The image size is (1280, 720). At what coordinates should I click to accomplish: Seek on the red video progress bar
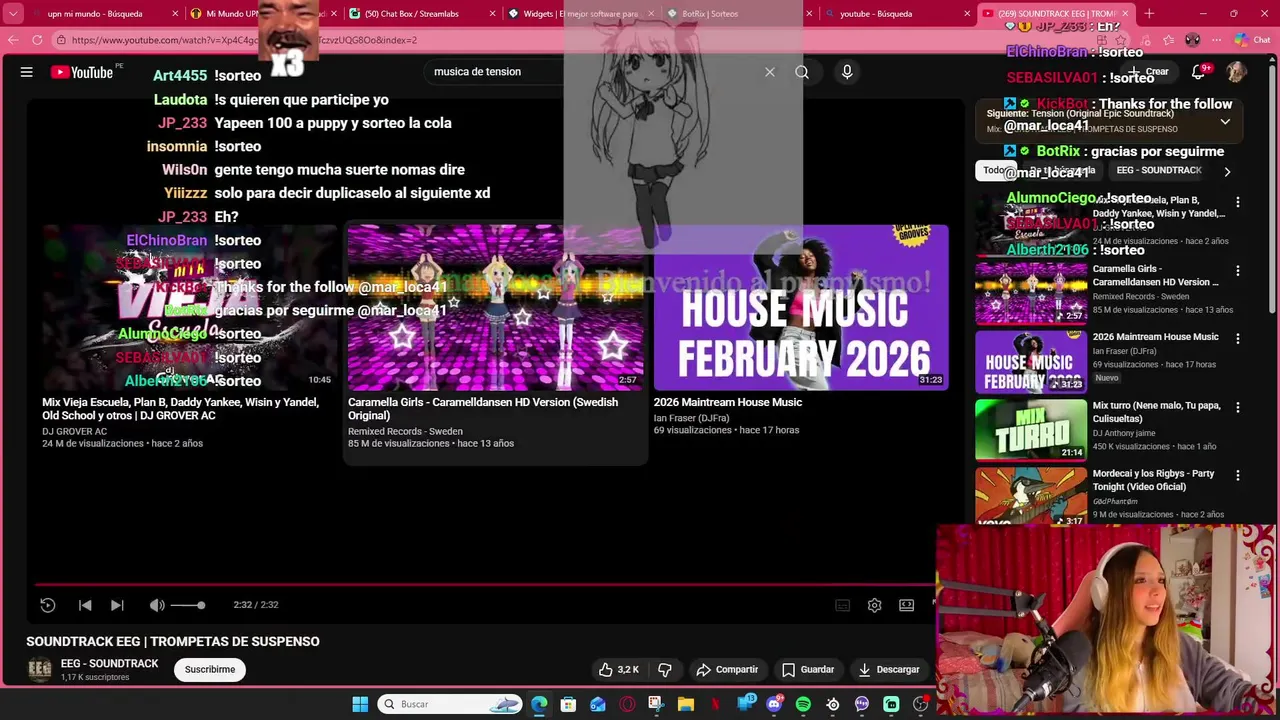click(x=484, y=585)
